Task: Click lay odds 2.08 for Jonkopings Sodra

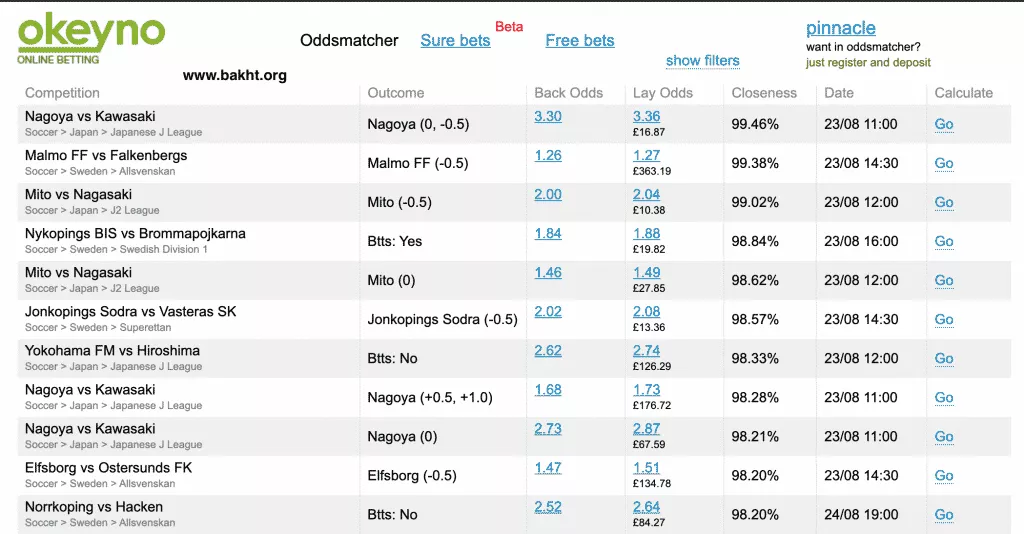Action: click(646, 312)
